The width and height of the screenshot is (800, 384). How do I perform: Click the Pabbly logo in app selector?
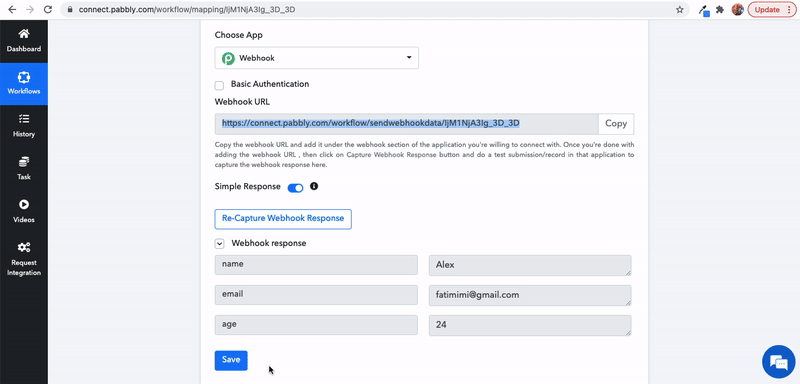(228, 58)
